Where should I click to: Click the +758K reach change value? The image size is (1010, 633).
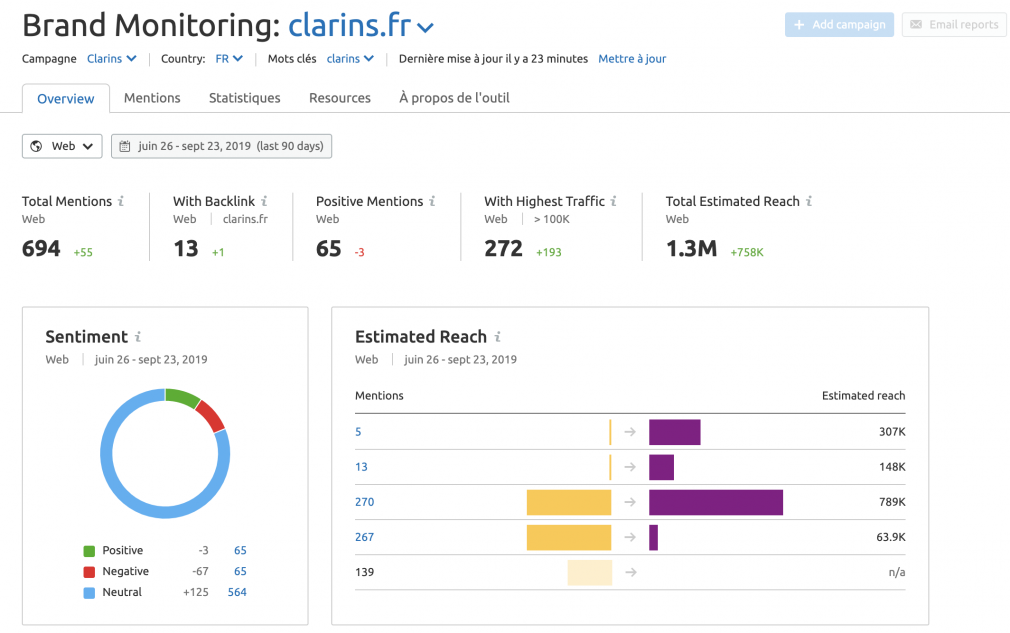tap(747, 252)
